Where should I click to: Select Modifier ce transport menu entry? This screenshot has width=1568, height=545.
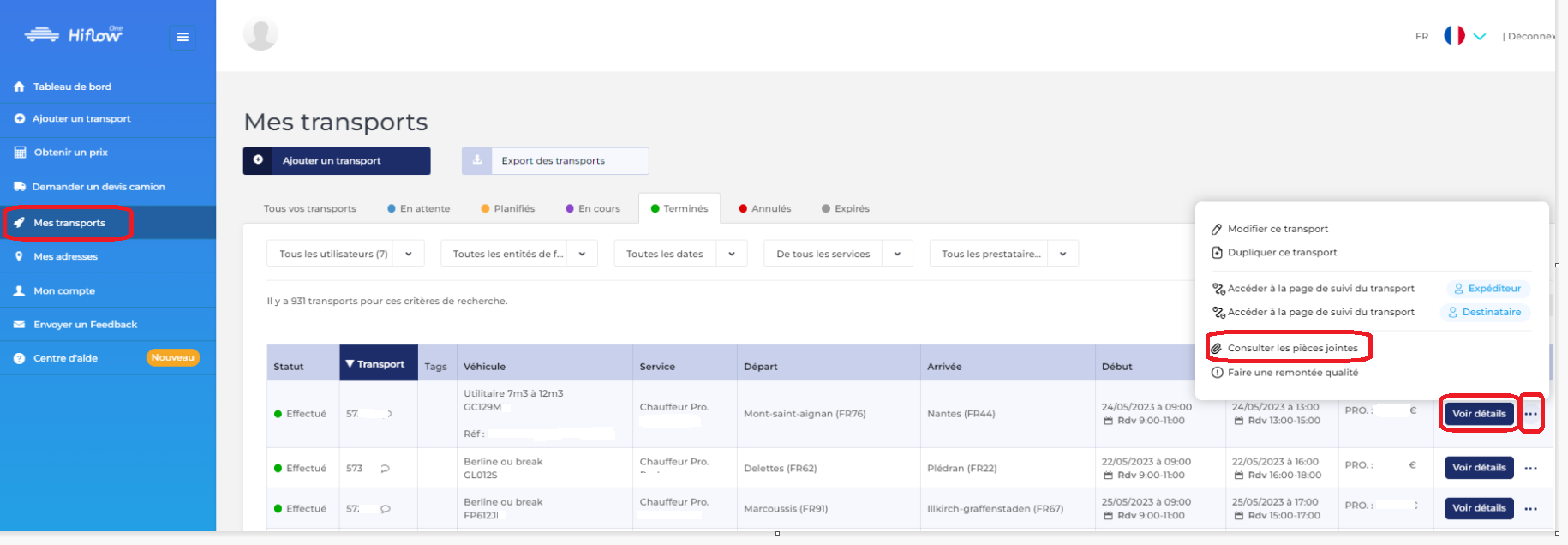(1270, 229)
